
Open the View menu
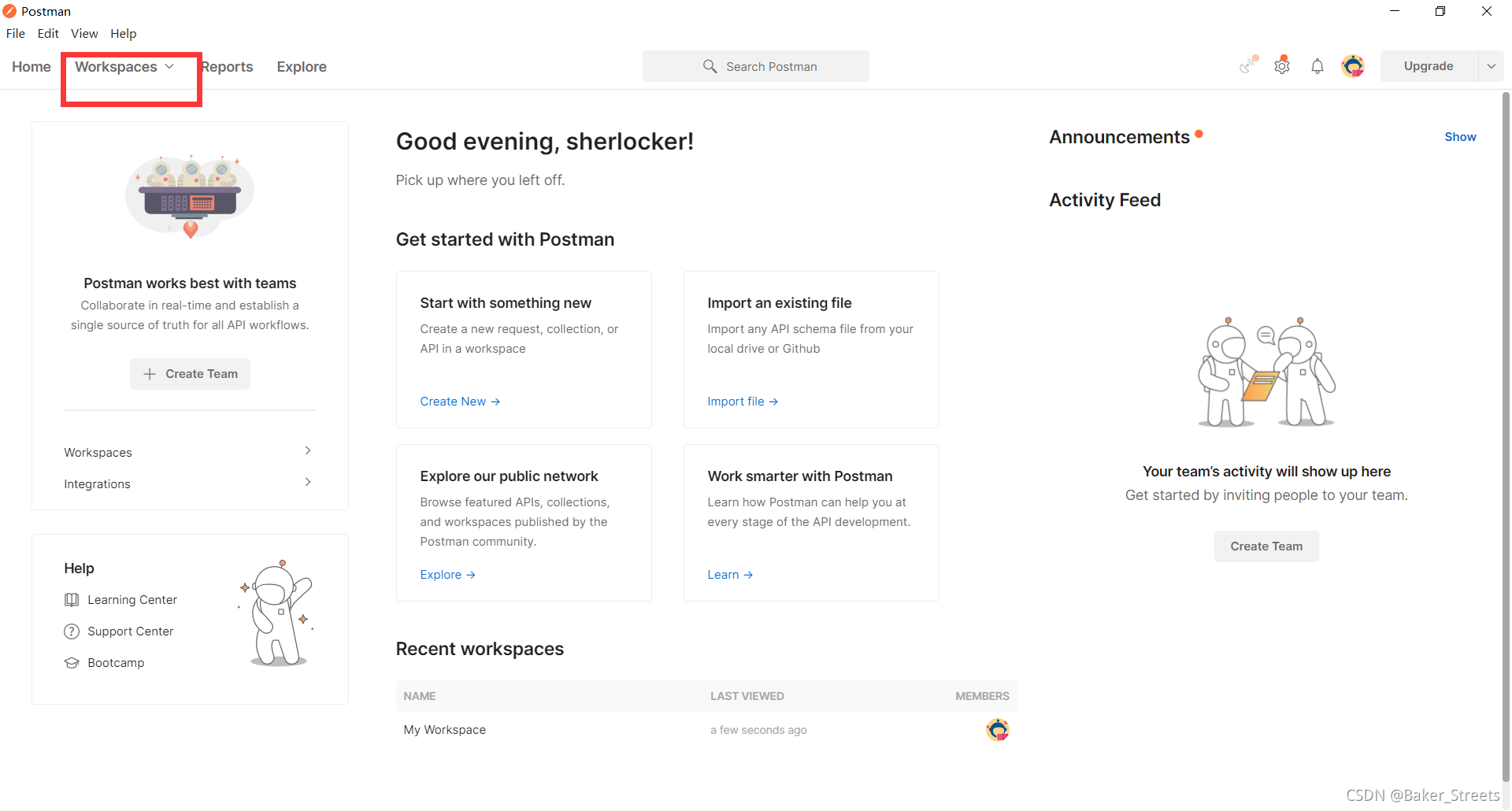coord(84,33)
